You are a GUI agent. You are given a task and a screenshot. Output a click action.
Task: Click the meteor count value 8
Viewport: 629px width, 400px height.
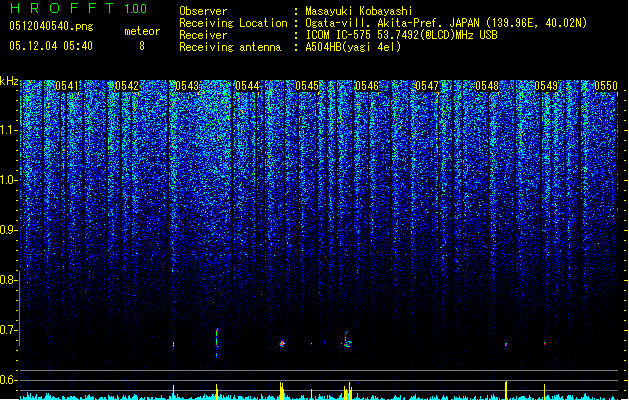142,46
